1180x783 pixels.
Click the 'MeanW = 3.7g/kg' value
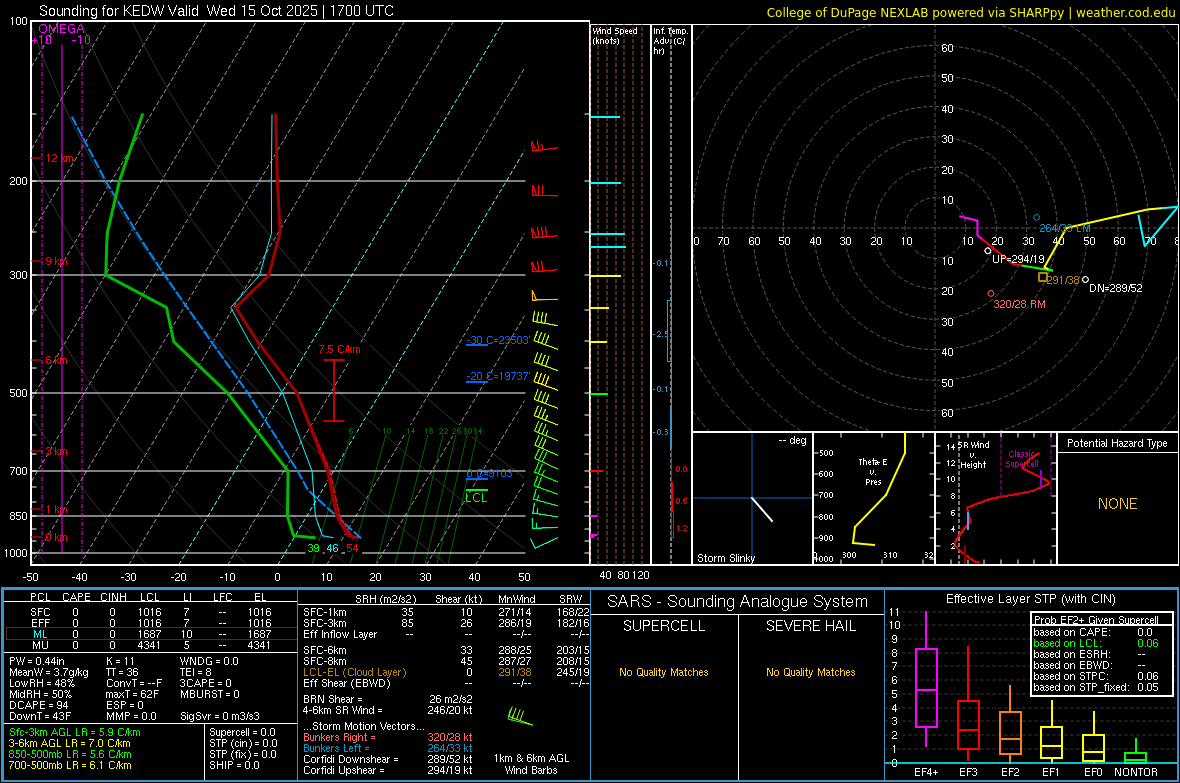tap(48, 672)
